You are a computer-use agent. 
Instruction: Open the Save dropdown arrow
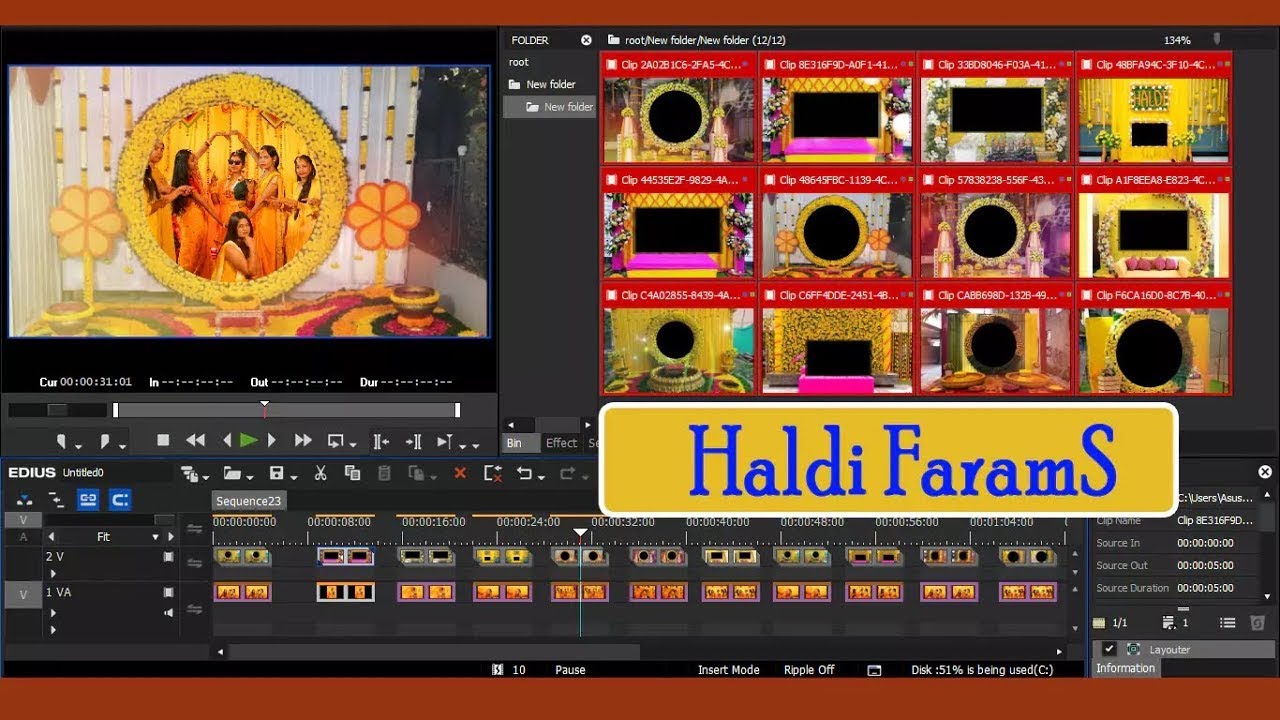click(x=294, y=479)
